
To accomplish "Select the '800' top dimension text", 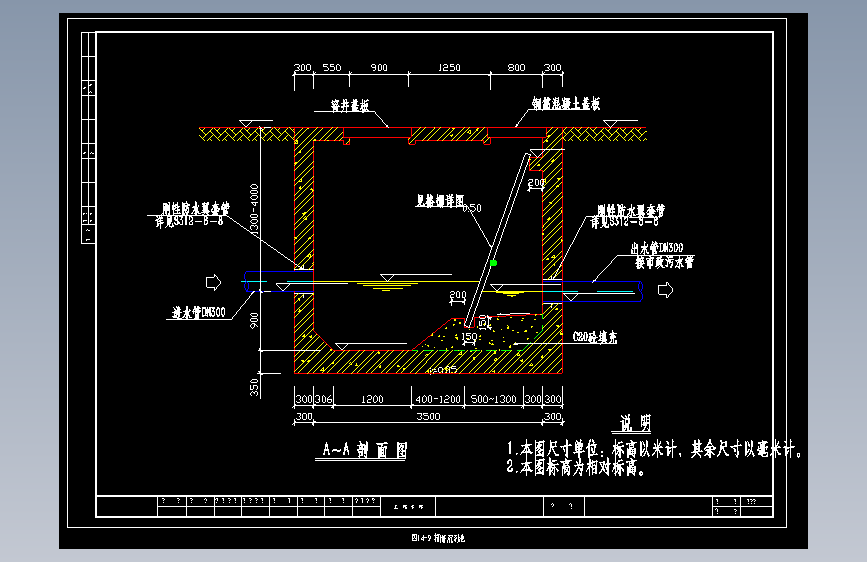I will click(516, 67).
